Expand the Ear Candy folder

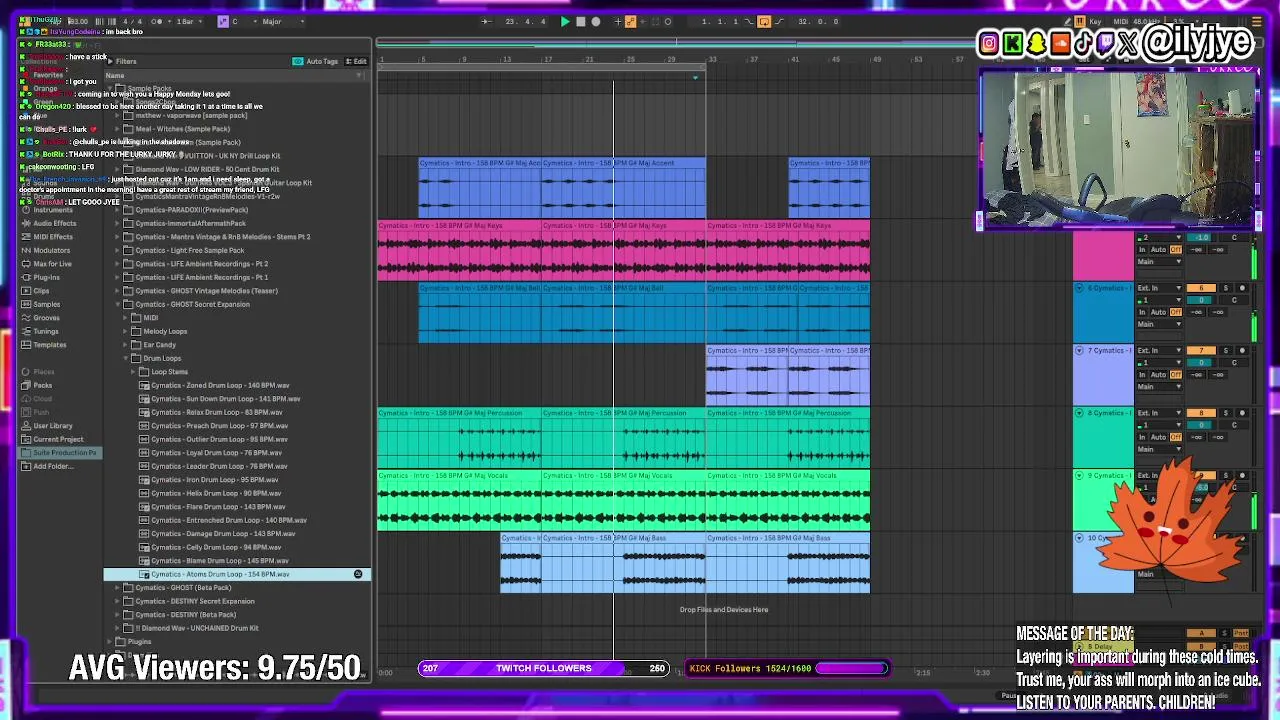click(x=125, y=345)
